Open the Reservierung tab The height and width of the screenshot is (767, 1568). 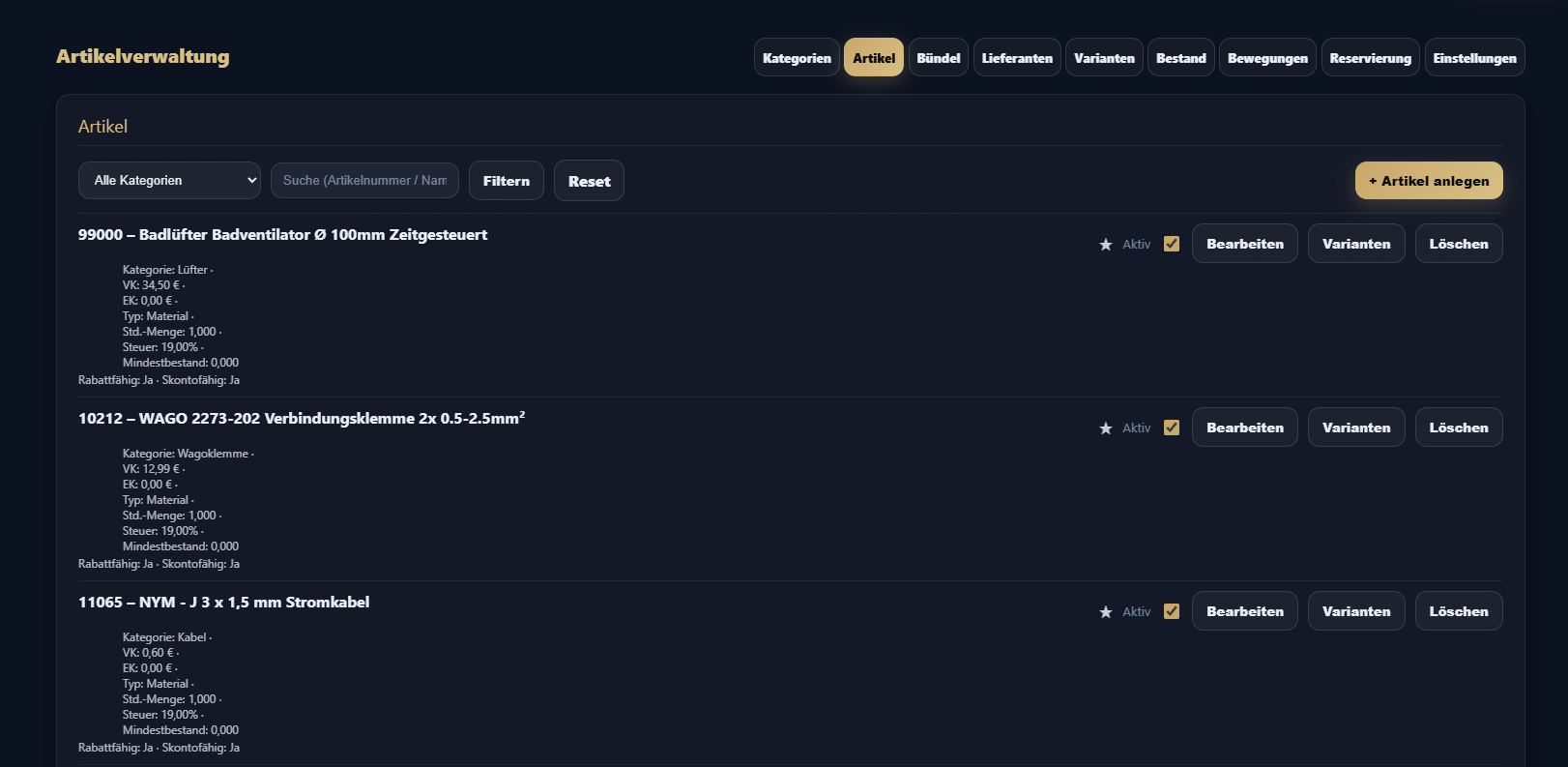1371,57
